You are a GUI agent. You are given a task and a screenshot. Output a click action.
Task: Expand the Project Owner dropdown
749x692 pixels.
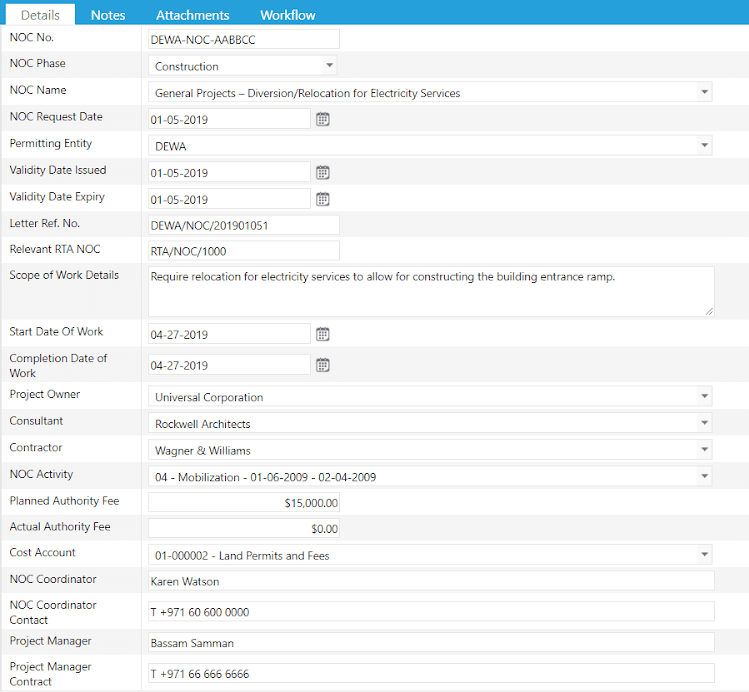tap(704, 396)
